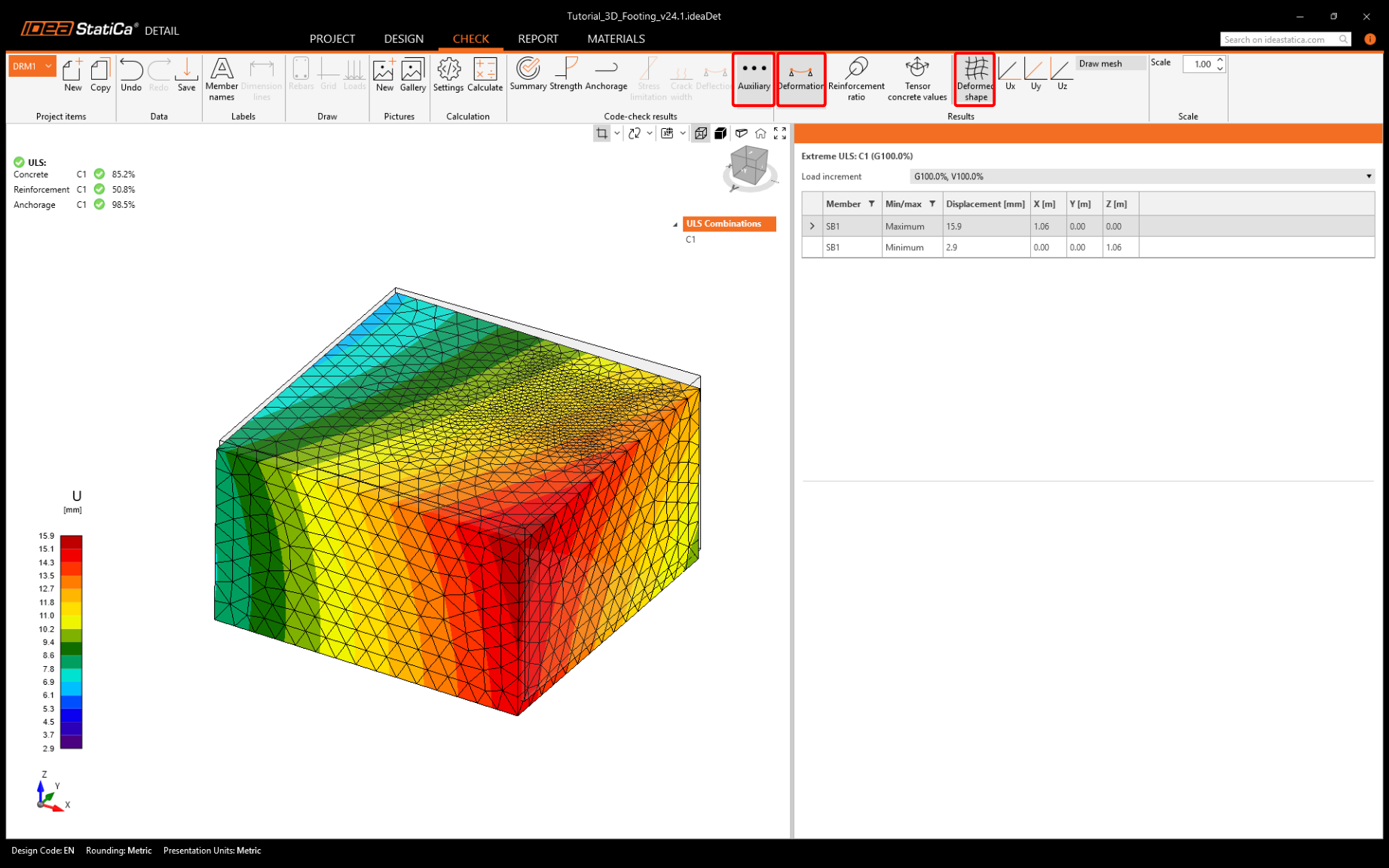Show Tensor concrete values
Image resolution: width=1389 pixels, height=868 pixels.
click(x=917, y=79)
